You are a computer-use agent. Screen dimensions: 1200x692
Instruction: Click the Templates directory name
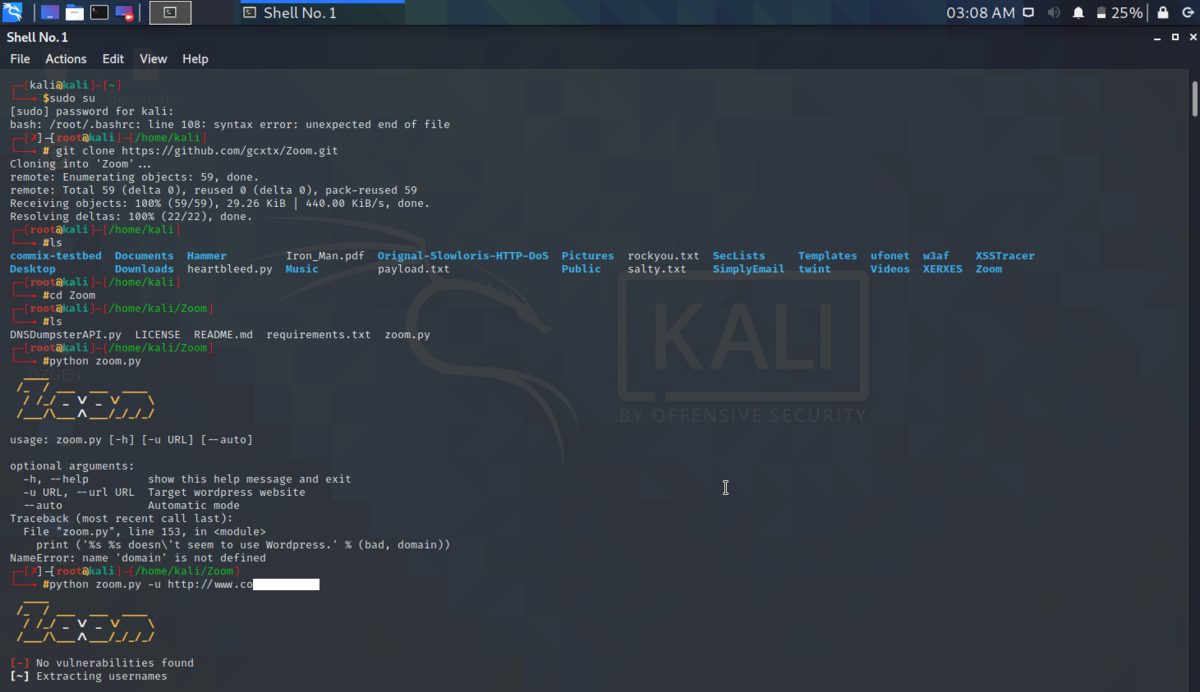coord(828,256)
